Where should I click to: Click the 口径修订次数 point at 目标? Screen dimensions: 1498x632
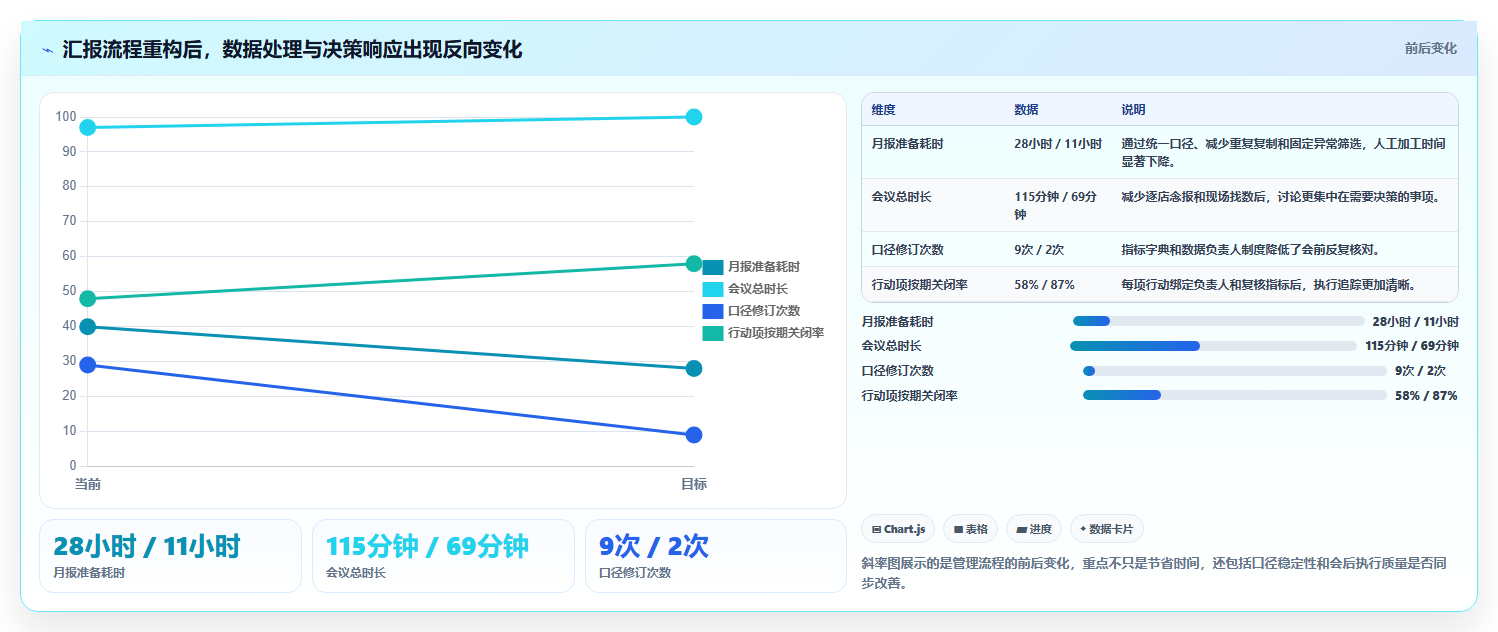tap(694, 435)
